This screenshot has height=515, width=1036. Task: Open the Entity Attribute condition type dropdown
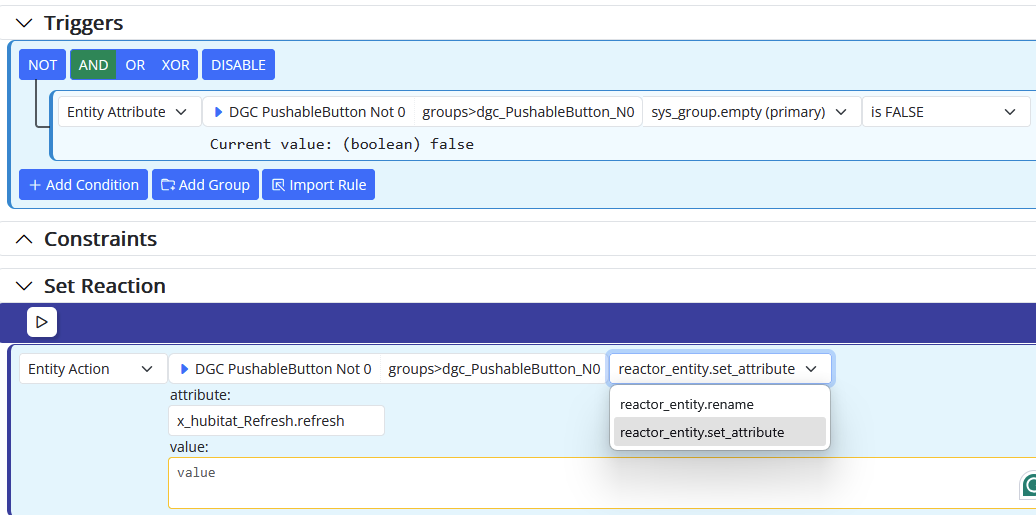[x=130, y=112]
